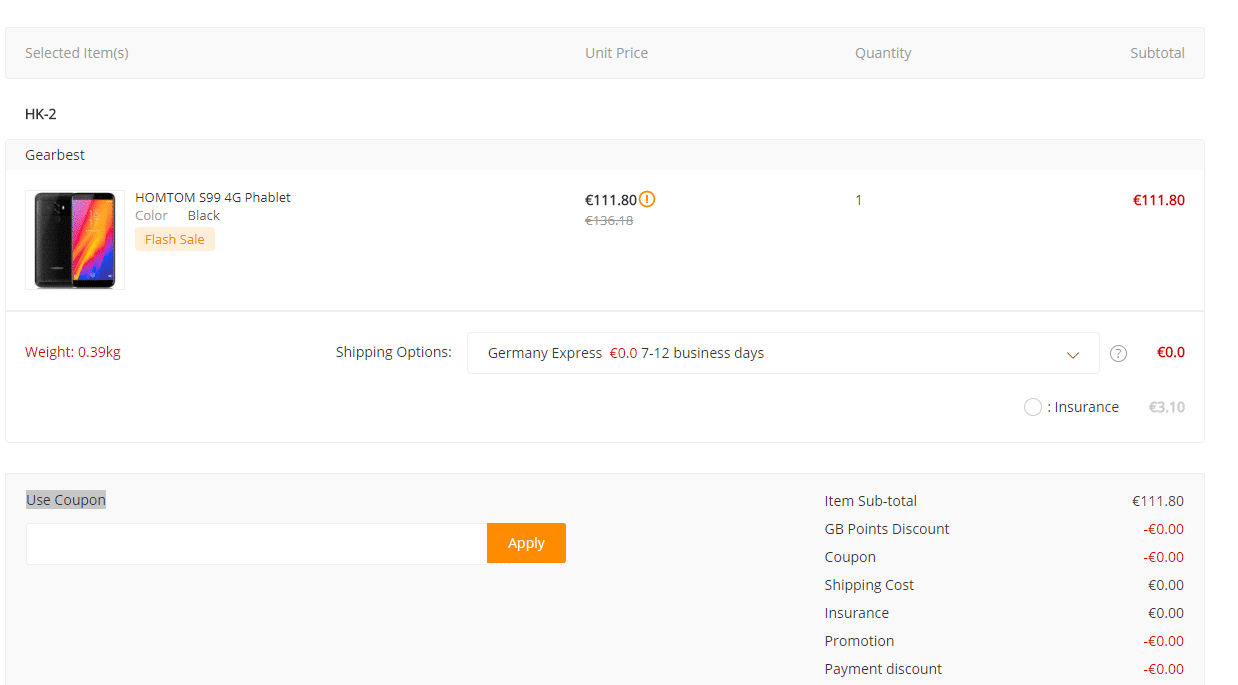
Task: Click the Color Black attribute text
Action: [177, 215]
